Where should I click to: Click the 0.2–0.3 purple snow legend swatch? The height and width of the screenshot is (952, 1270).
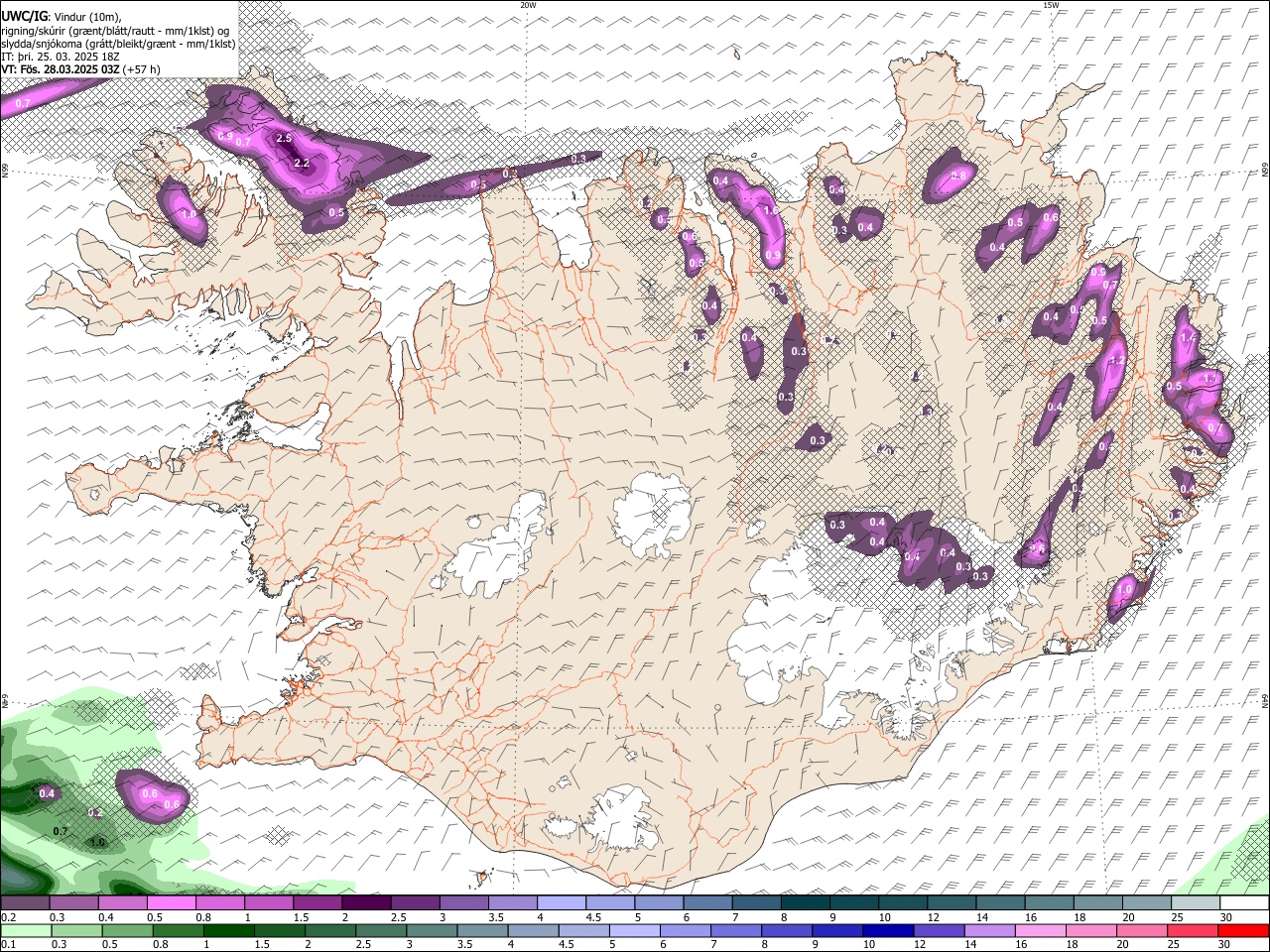(x=25, y=903)
